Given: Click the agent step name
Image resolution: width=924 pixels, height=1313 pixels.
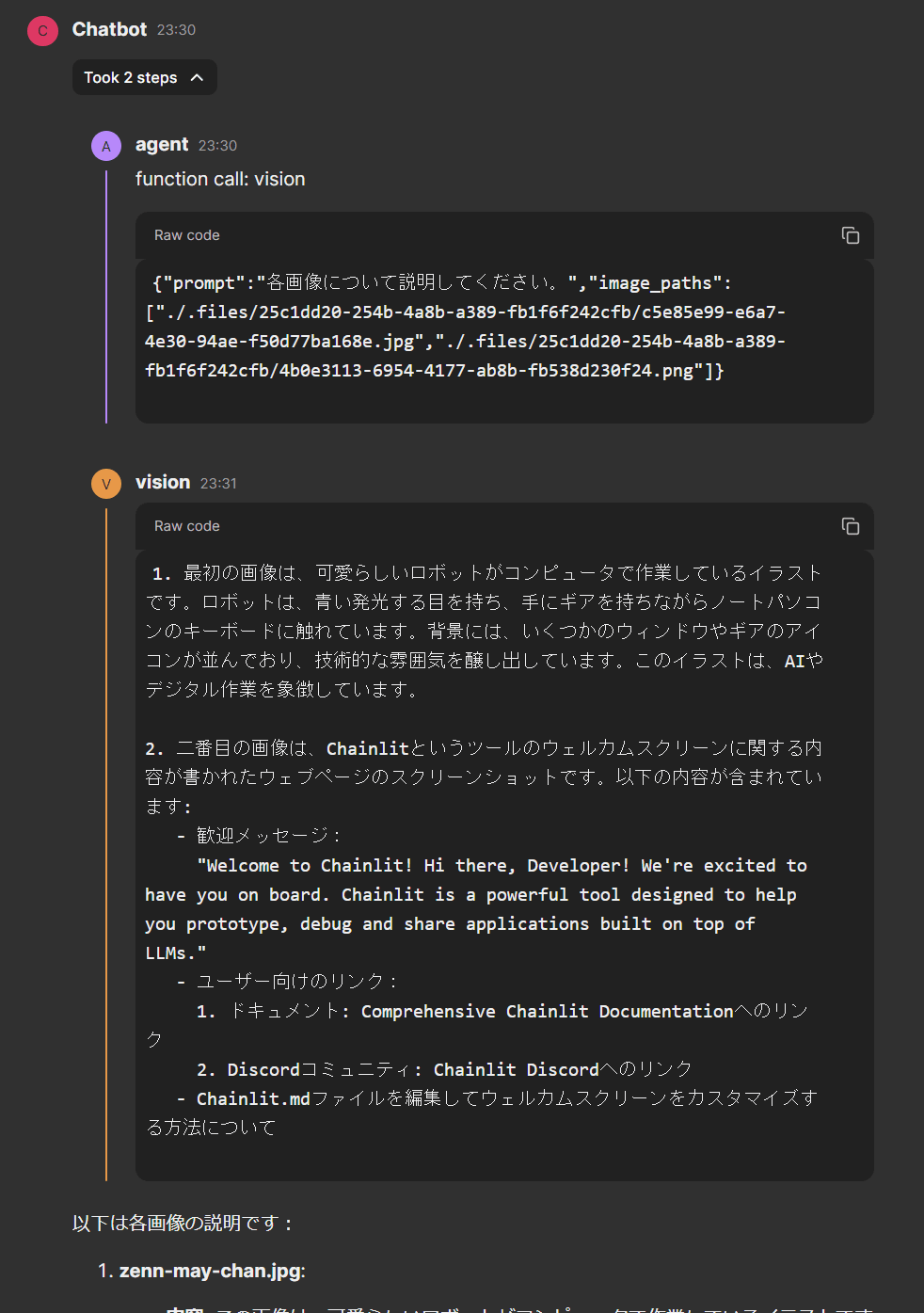Looking at the screenshot, I should 162,144.
